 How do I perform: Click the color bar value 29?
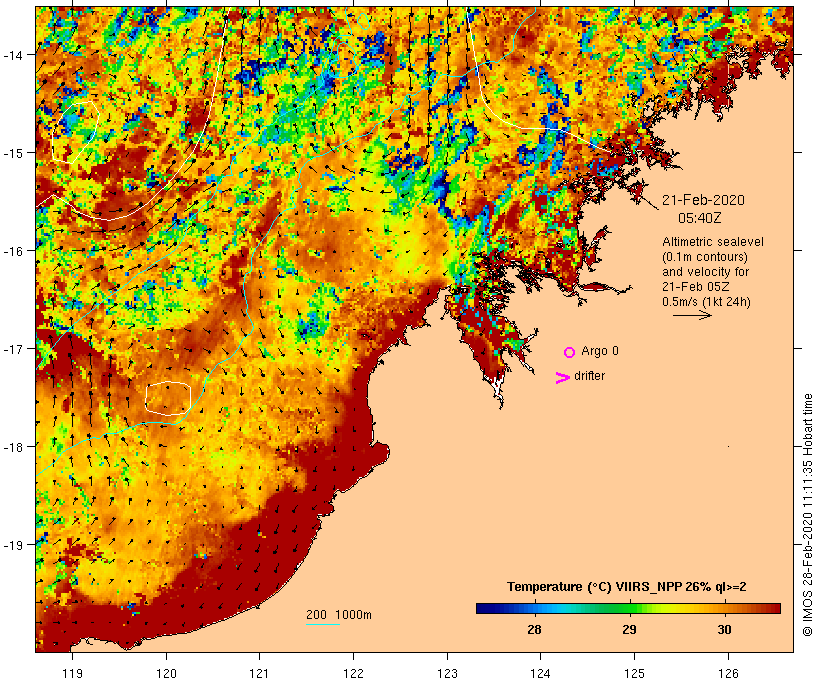[629, 630]
